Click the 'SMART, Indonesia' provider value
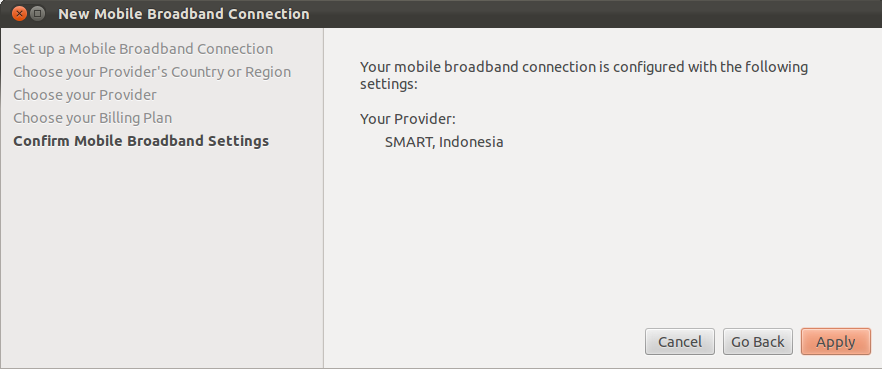 click(x=444, y=142)
